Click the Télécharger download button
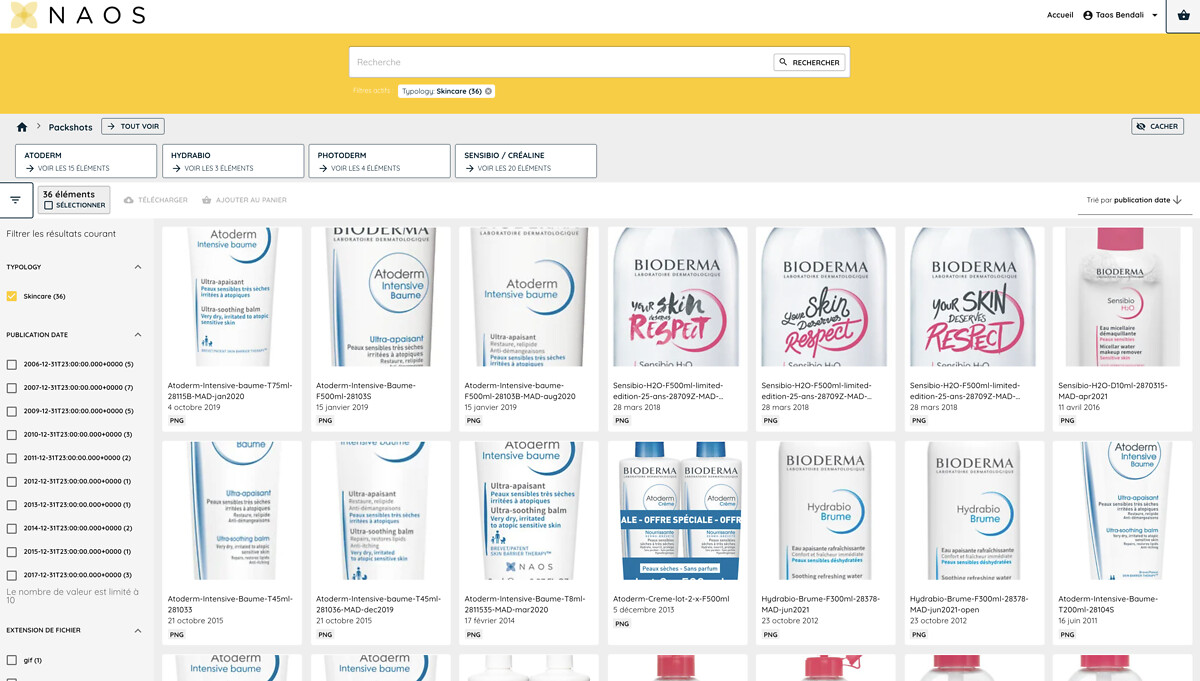Viewport: 1200px width, 681px height. pyautogui.click(x=155, y=200)
